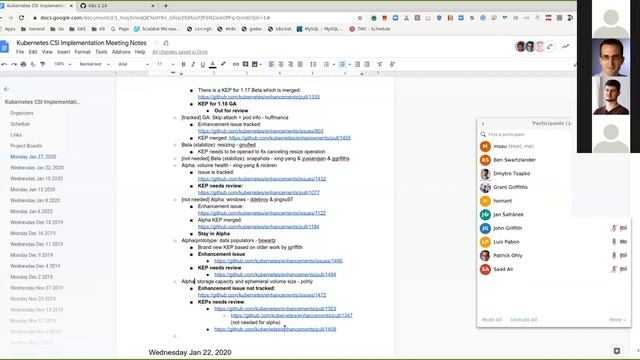Open the View menu

click(x=47, y=52)
